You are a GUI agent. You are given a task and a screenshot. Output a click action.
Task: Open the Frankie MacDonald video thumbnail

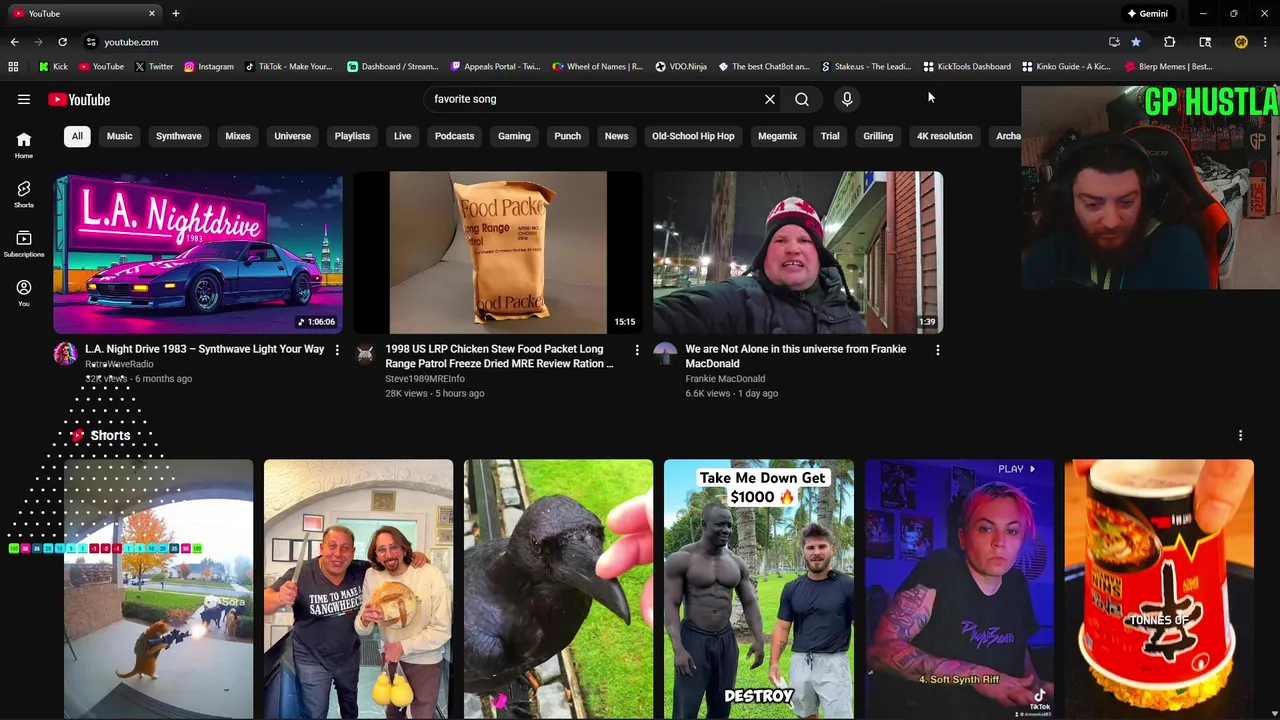click(798, 252)
